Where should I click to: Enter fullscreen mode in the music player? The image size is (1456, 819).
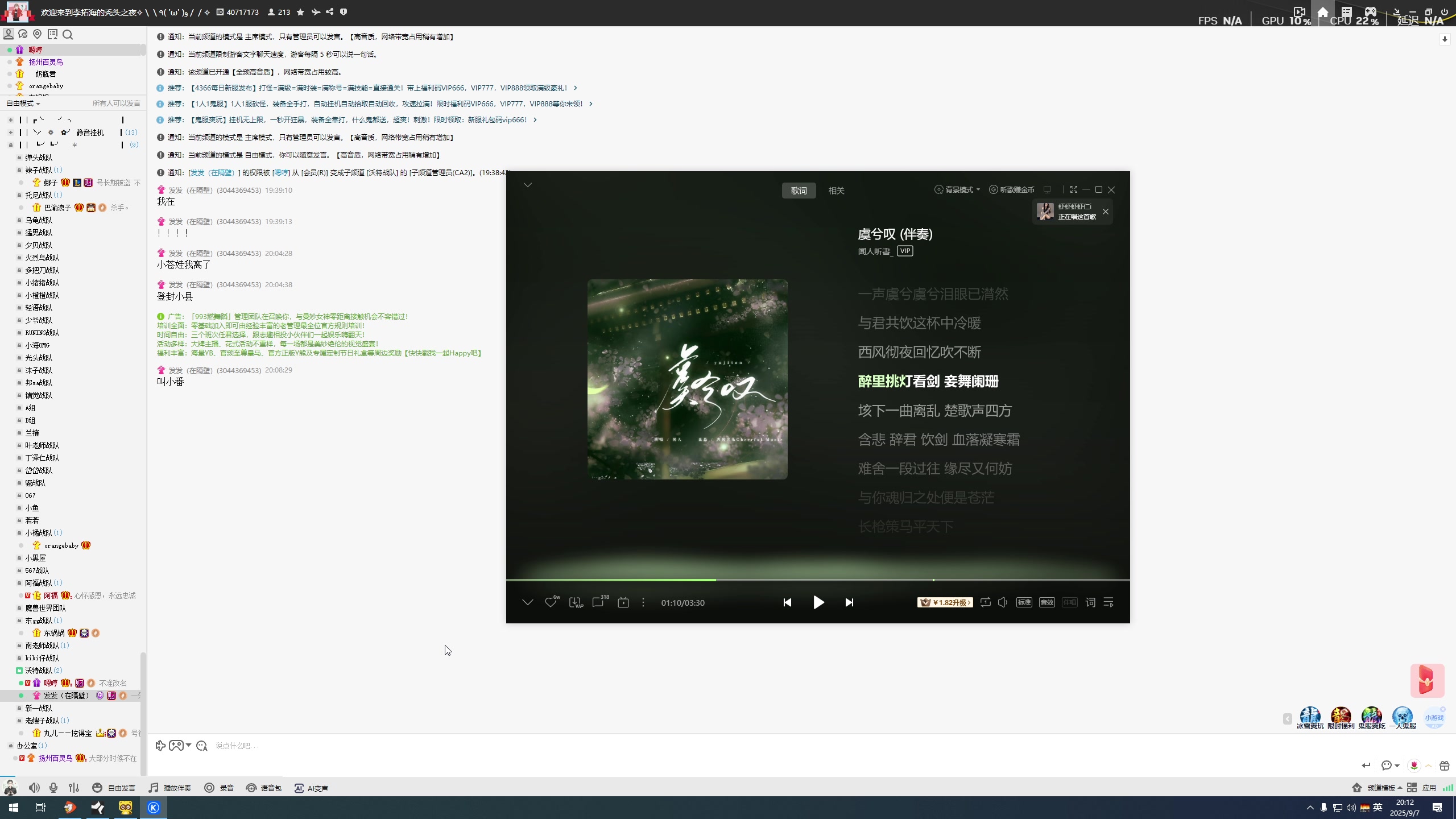click(x=1073, y=189)
